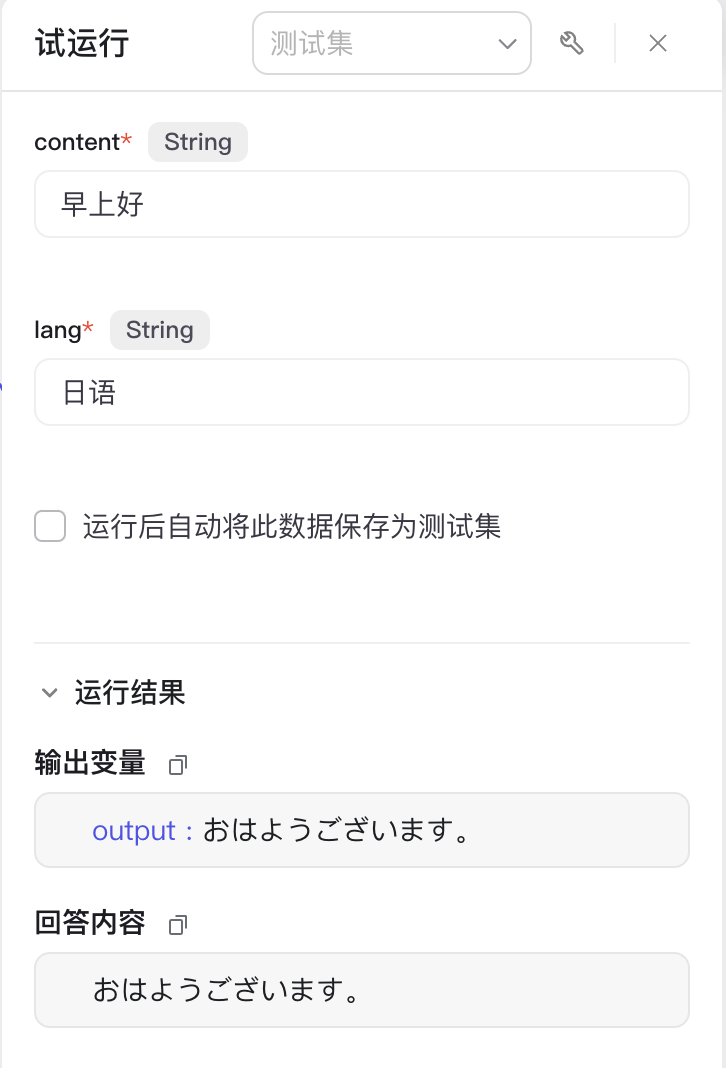Click the content input field
Screen dimensions: 726x1068
point(362,204)
